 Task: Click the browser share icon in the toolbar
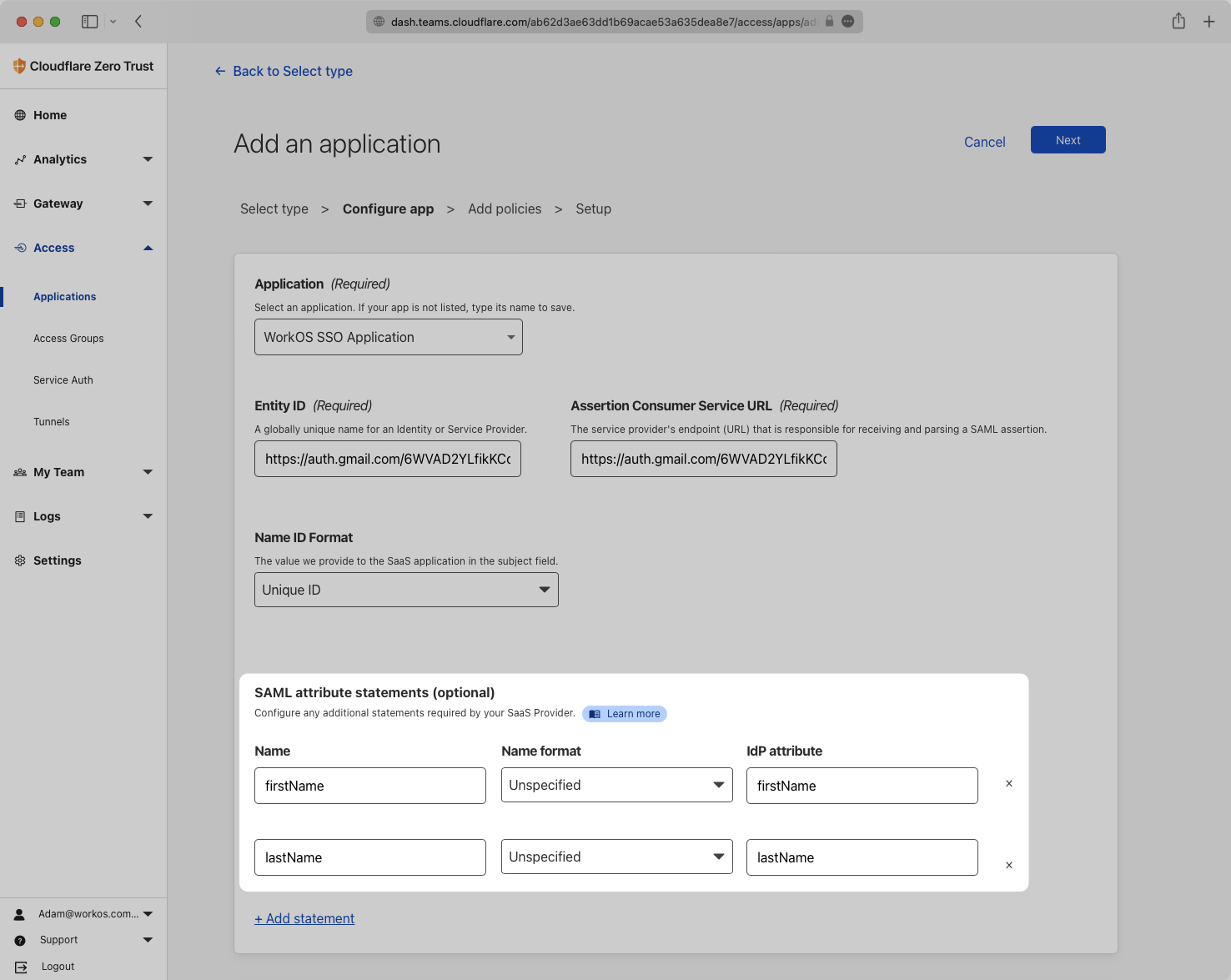point(1178,22)
